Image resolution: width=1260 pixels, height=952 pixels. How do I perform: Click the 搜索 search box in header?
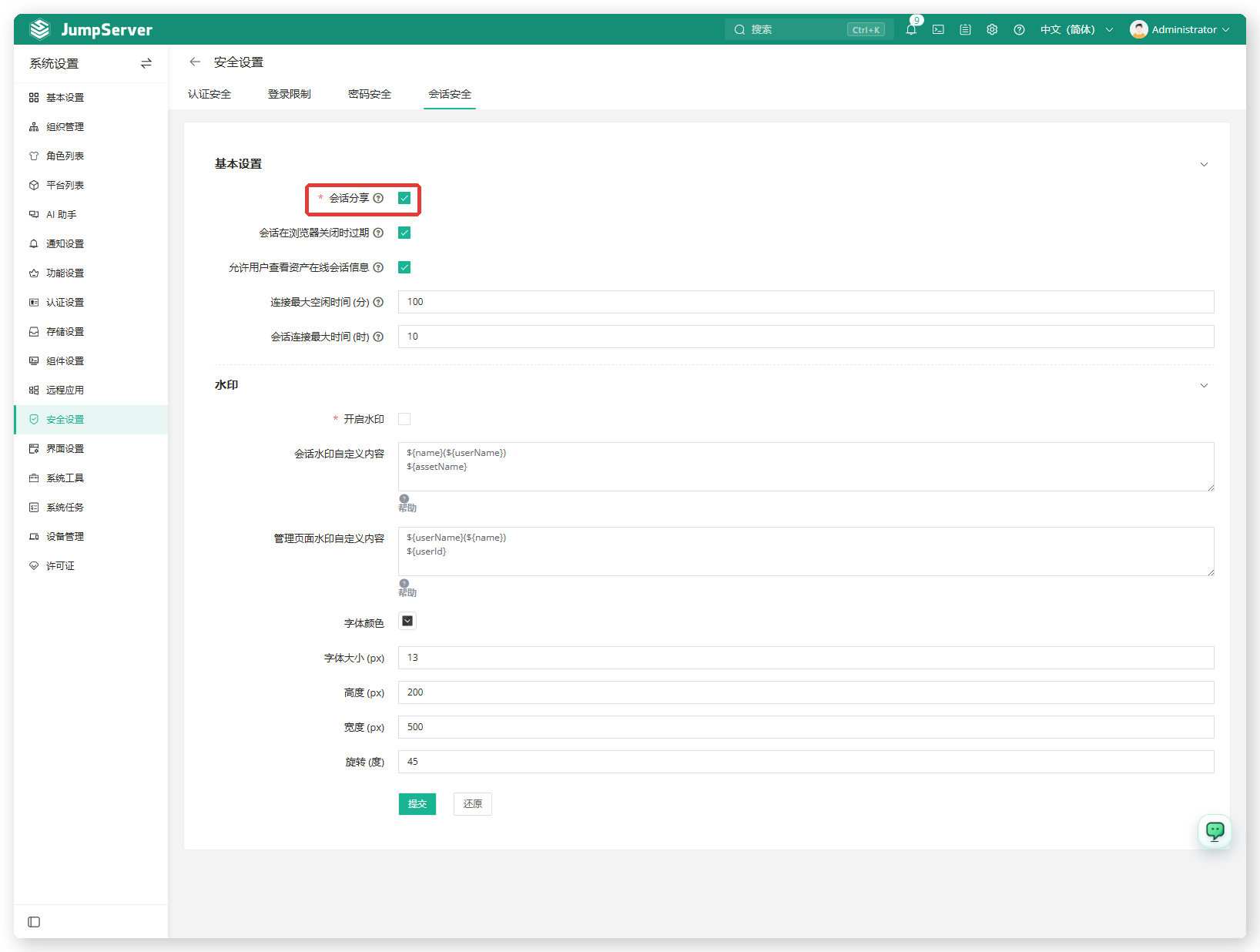(809, 29)
